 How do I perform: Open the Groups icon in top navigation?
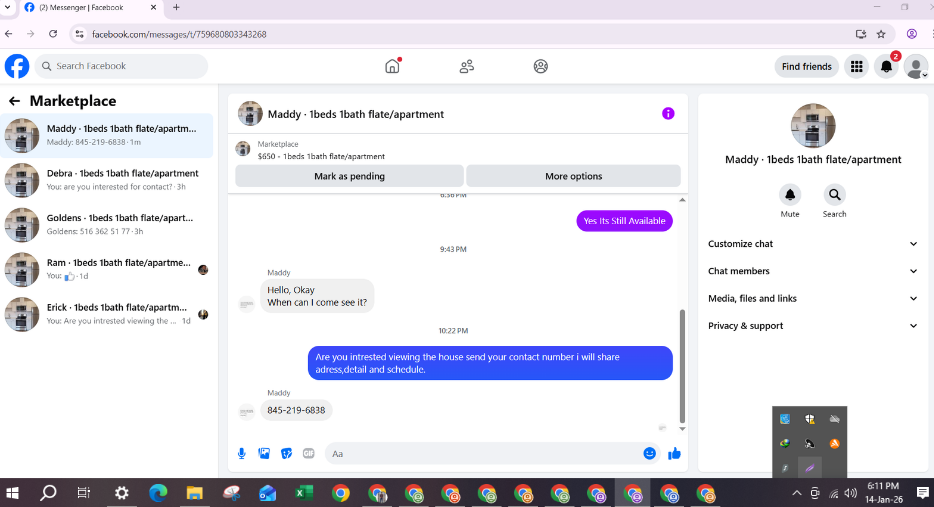(540, 66)
